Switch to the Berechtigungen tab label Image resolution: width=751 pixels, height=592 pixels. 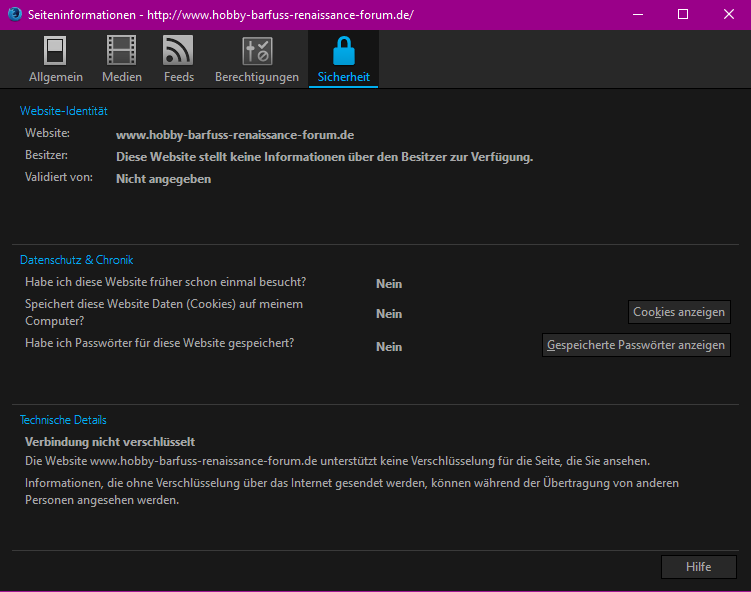pyautogui.click(x=257, y=77)
